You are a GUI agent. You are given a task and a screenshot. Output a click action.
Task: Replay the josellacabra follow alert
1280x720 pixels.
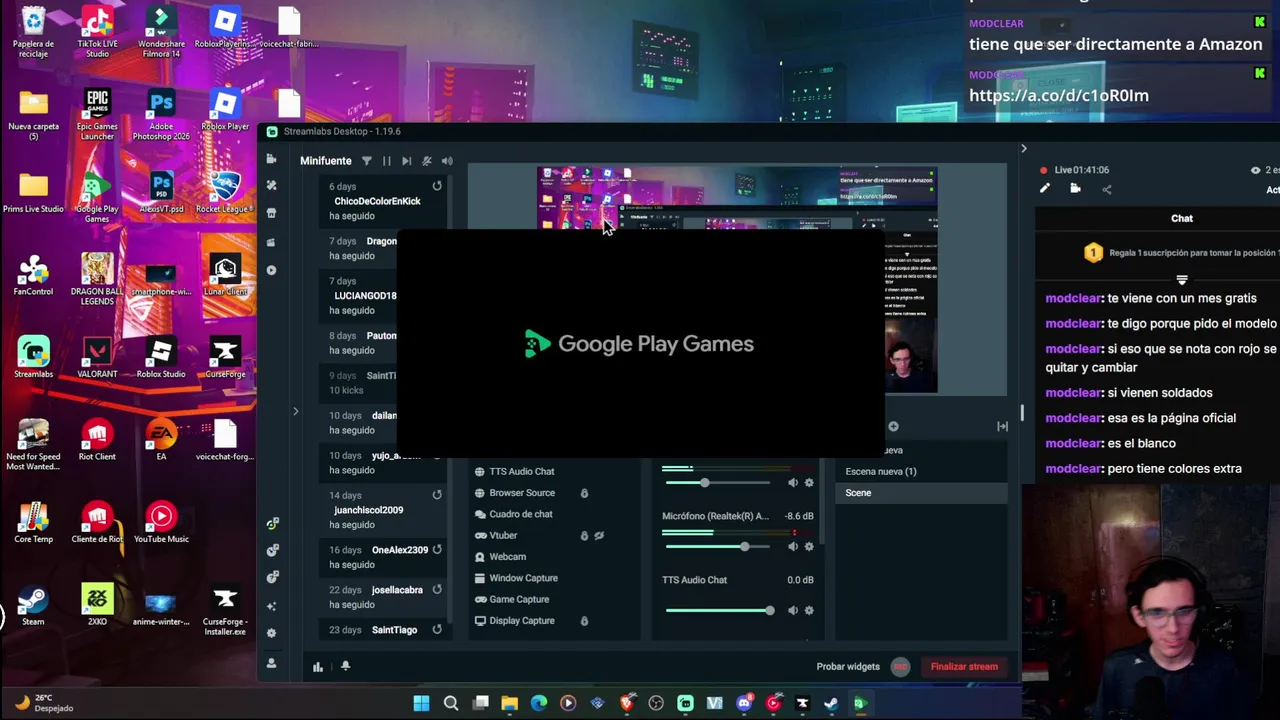coord(437,590)
